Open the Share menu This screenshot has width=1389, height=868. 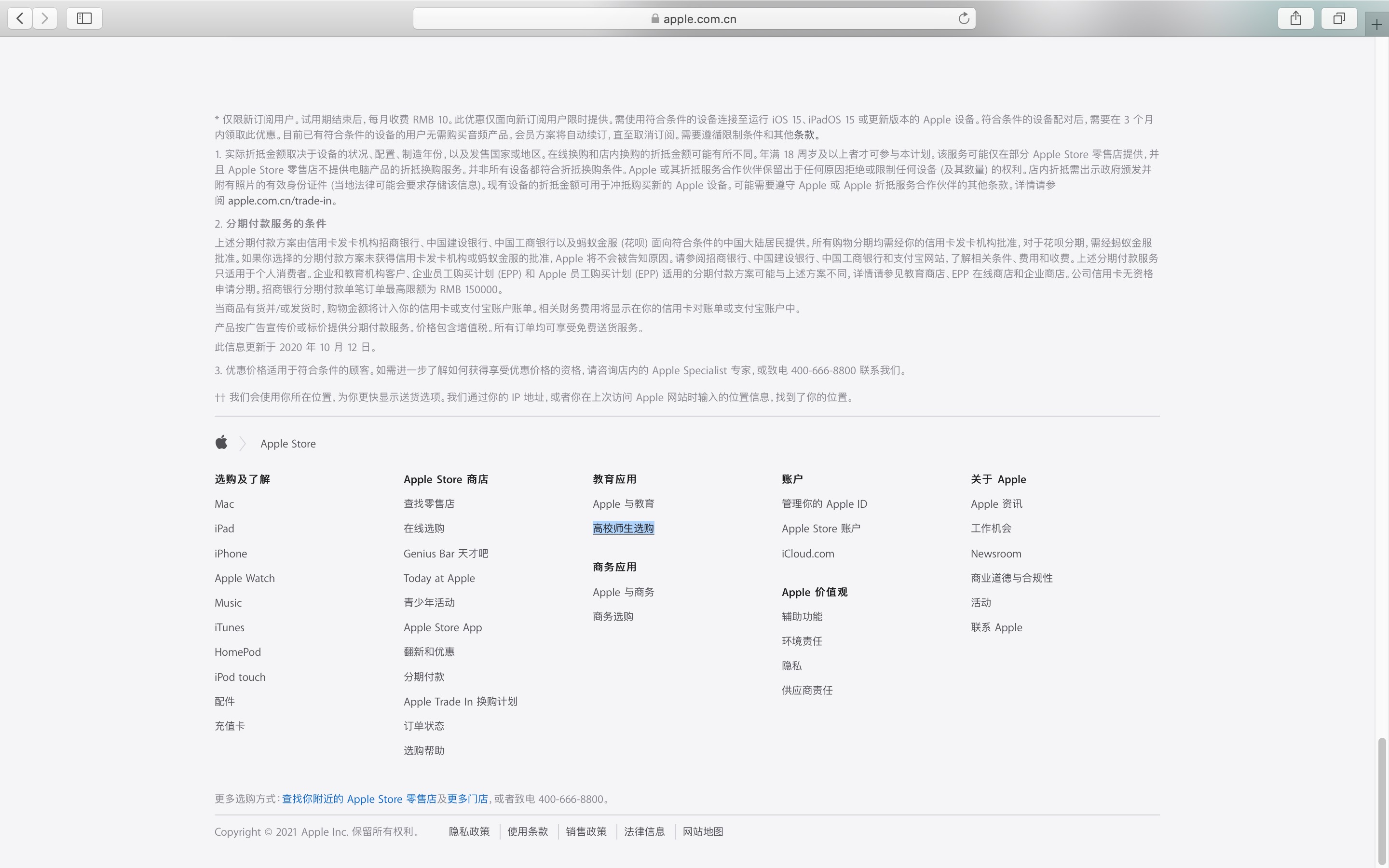point(1295,18)
